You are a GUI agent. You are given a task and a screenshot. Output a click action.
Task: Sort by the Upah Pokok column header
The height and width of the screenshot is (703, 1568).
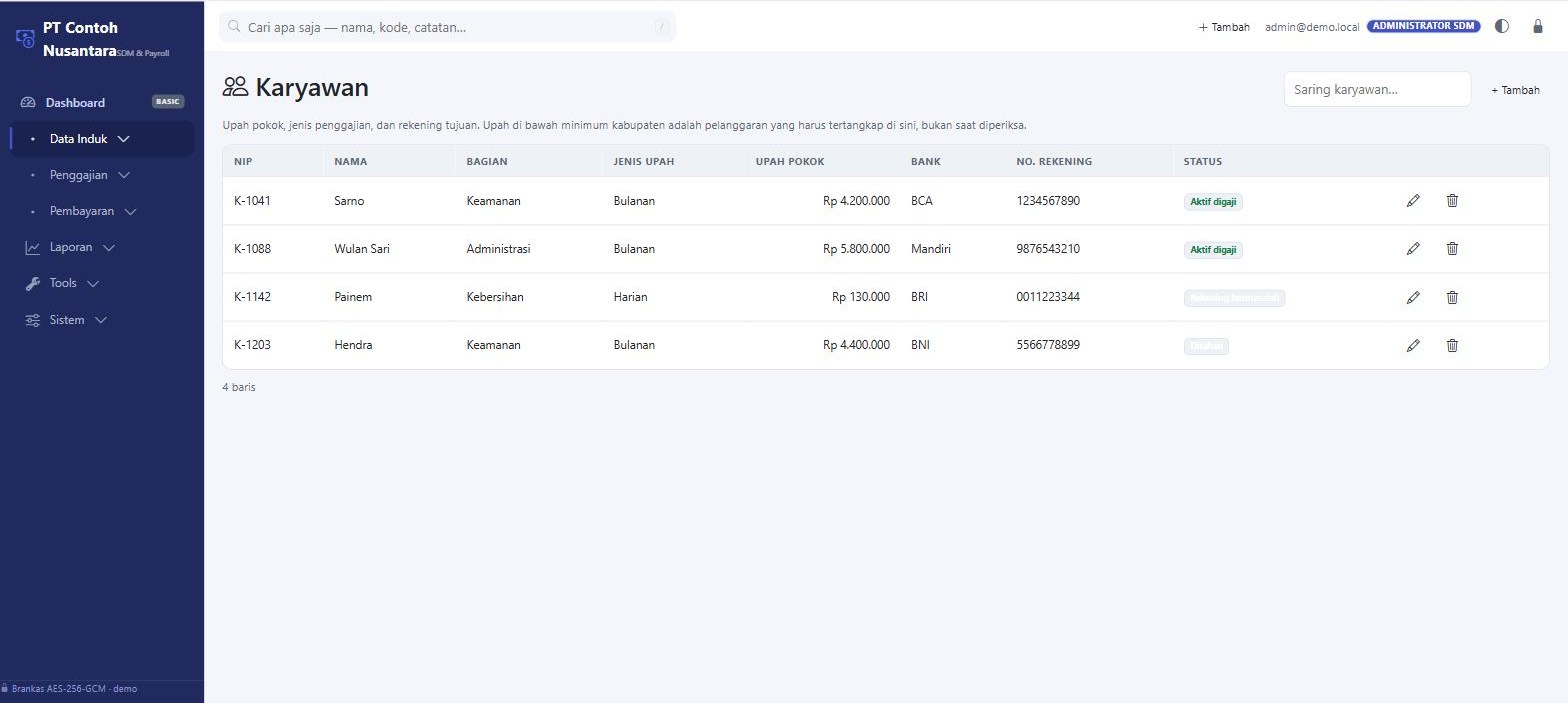pos(790,161)
